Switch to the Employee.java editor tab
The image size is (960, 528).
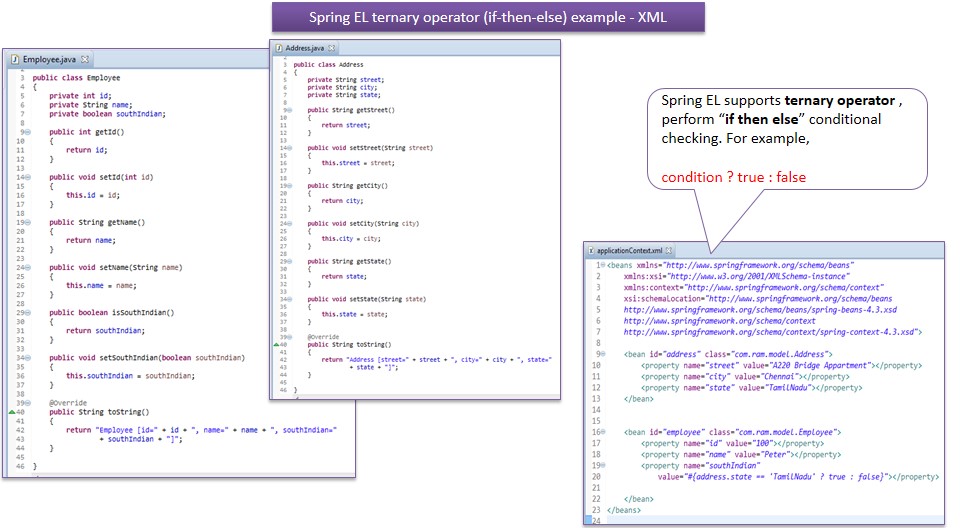click(x=49, y=59)
